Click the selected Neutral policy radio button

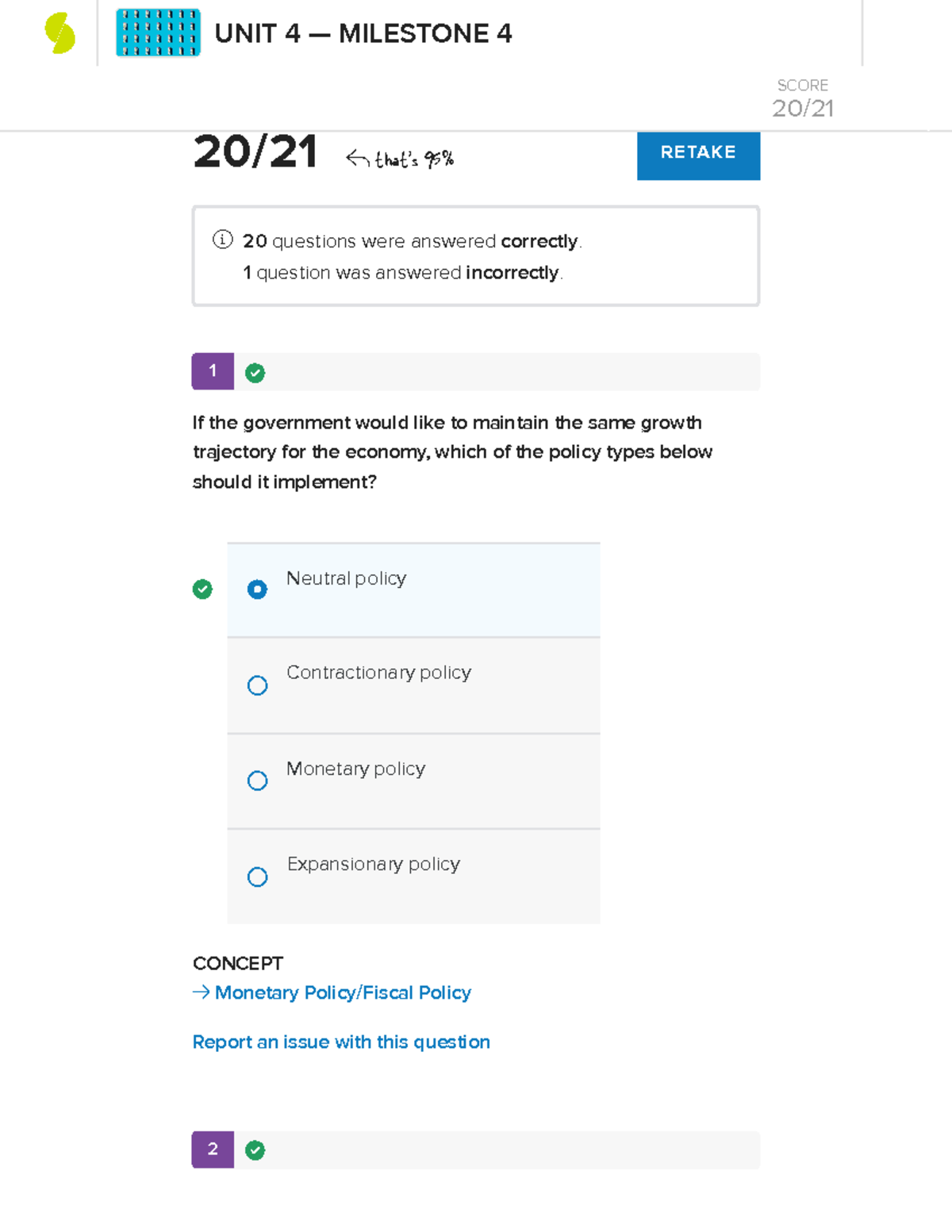(x=257, y=589)
